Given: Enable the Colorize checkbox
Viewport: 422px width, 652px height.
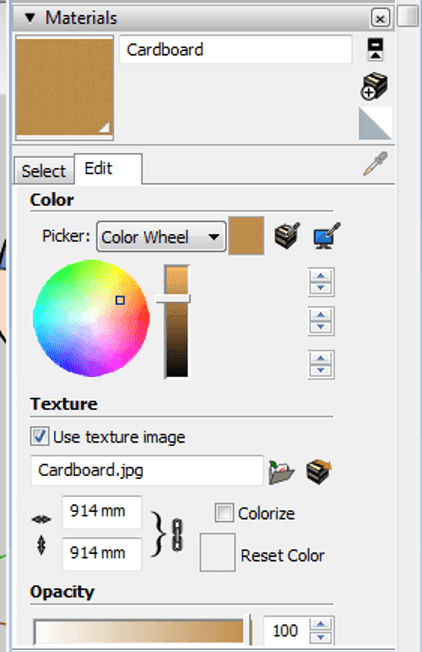Looking at the screenshot, I should pyautogui.click(x=224, y=513).
